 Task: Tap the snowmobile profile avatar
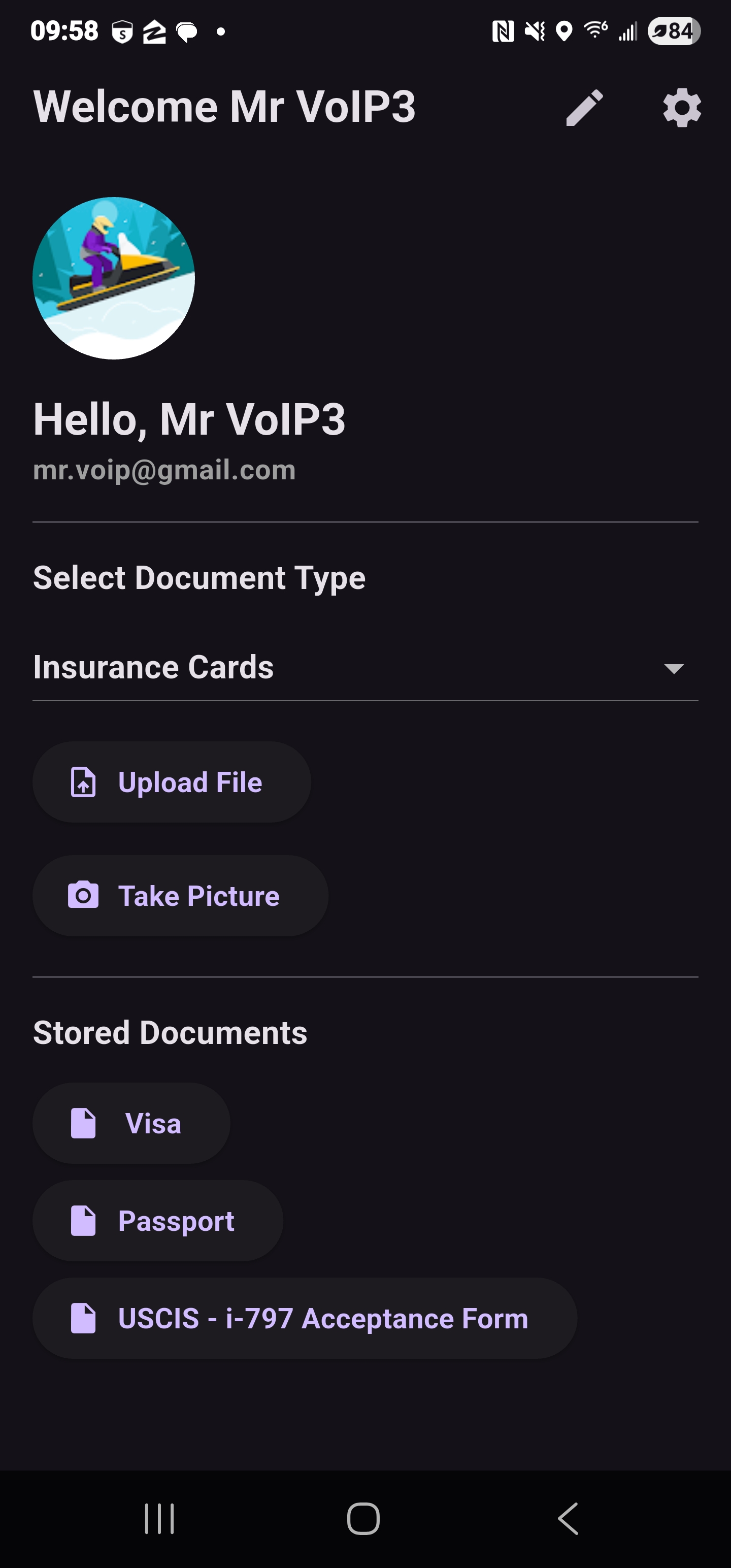click(x=114, y=278)
